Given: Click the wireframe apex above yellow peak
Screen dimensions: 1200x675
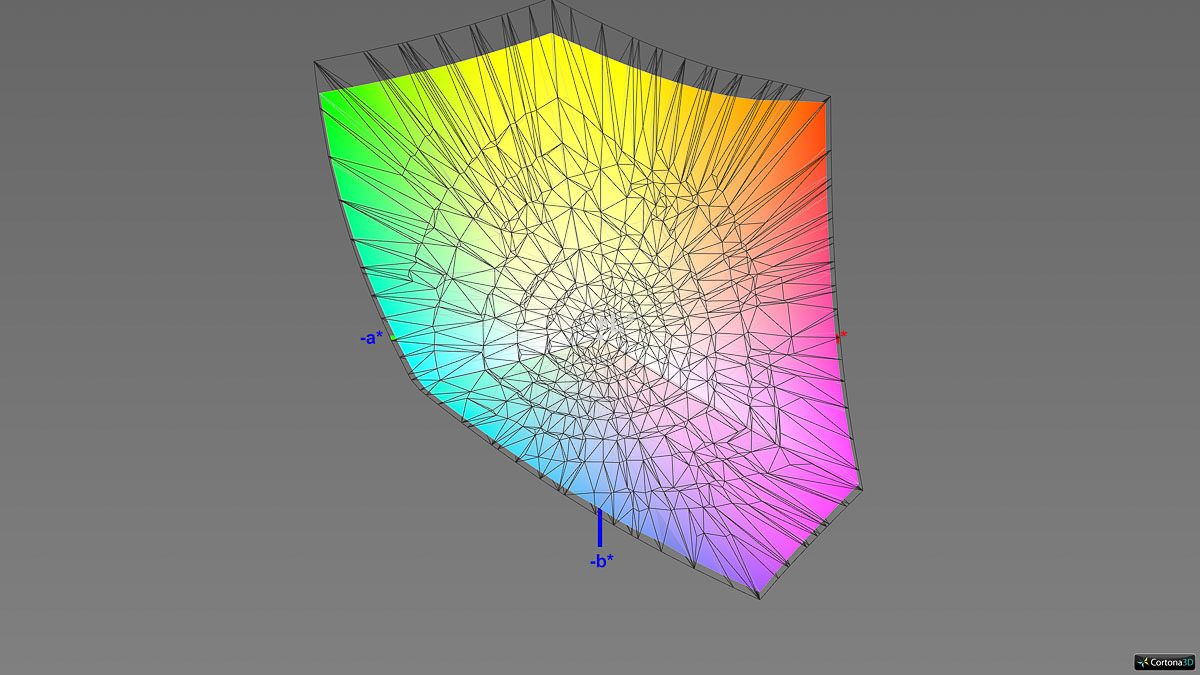Looking at the screenshot, I should 550,3.
